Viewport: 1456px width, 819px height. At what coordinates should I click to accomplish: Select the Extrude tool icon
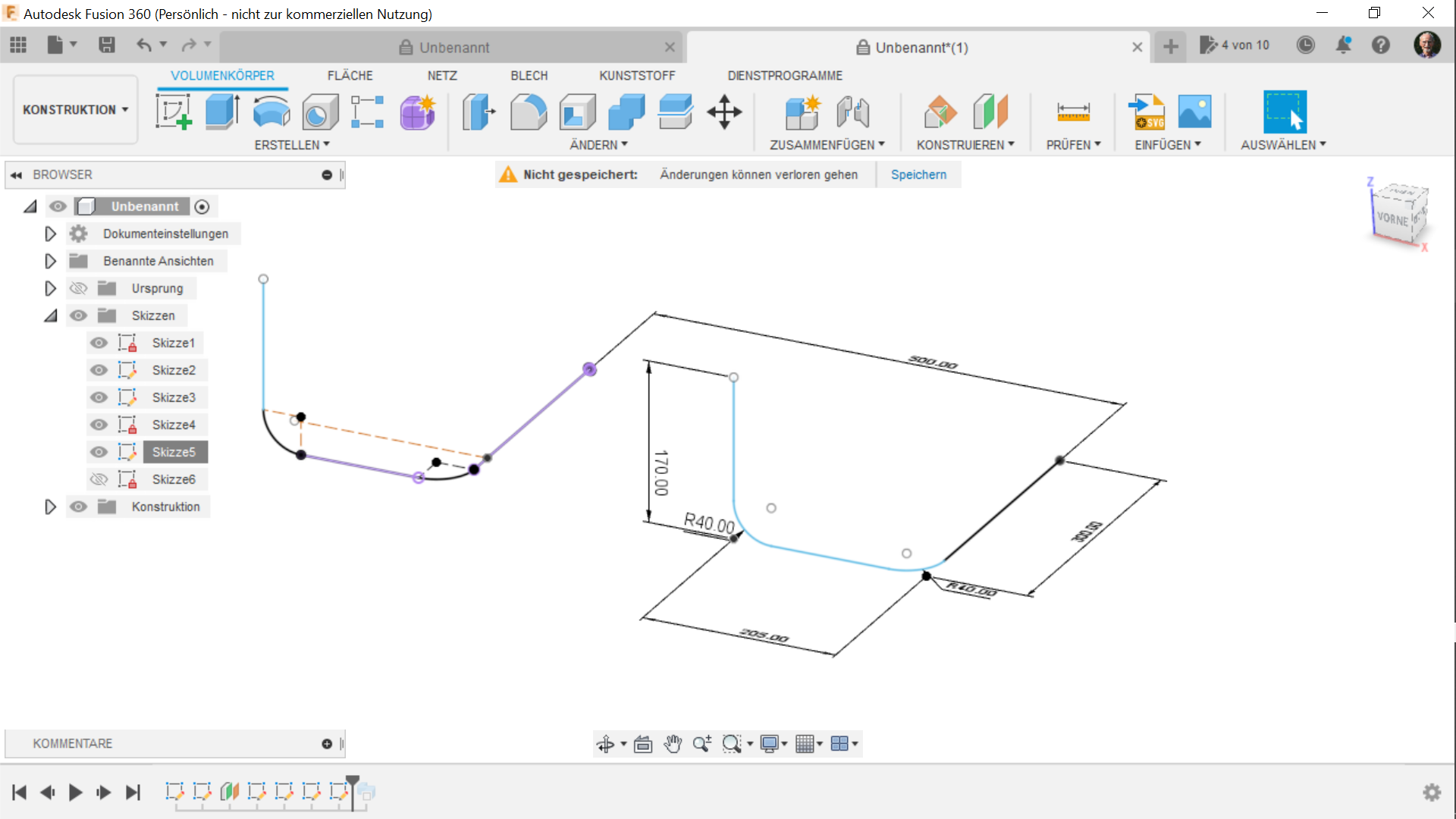click(x=222, y=112)
